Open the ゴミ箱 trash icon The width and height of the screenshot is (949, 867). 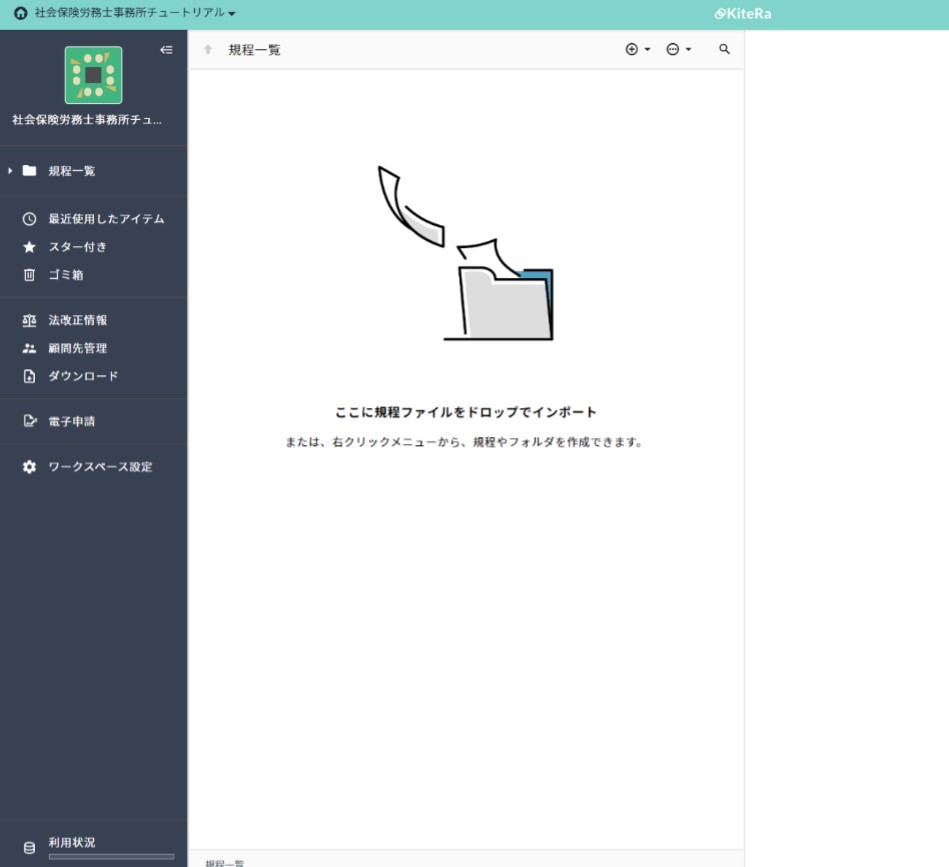point(30,275)
